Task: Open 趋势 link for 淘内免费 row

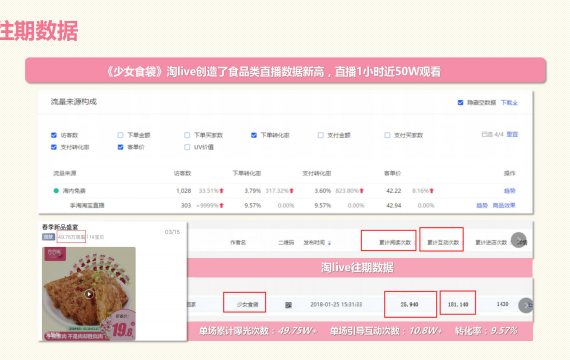Action: pyautogui.click(x=510, y=191)
